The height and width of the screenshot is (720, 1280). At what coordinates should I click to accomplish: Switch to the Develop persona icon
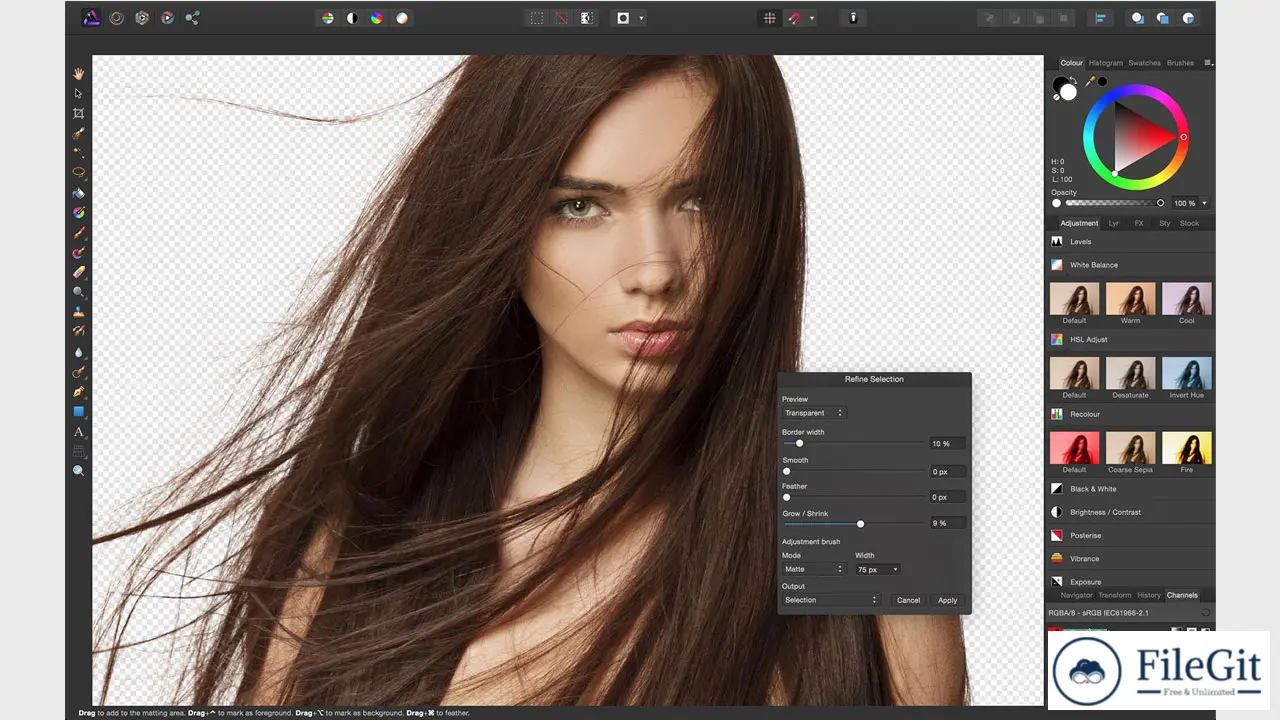142,18
